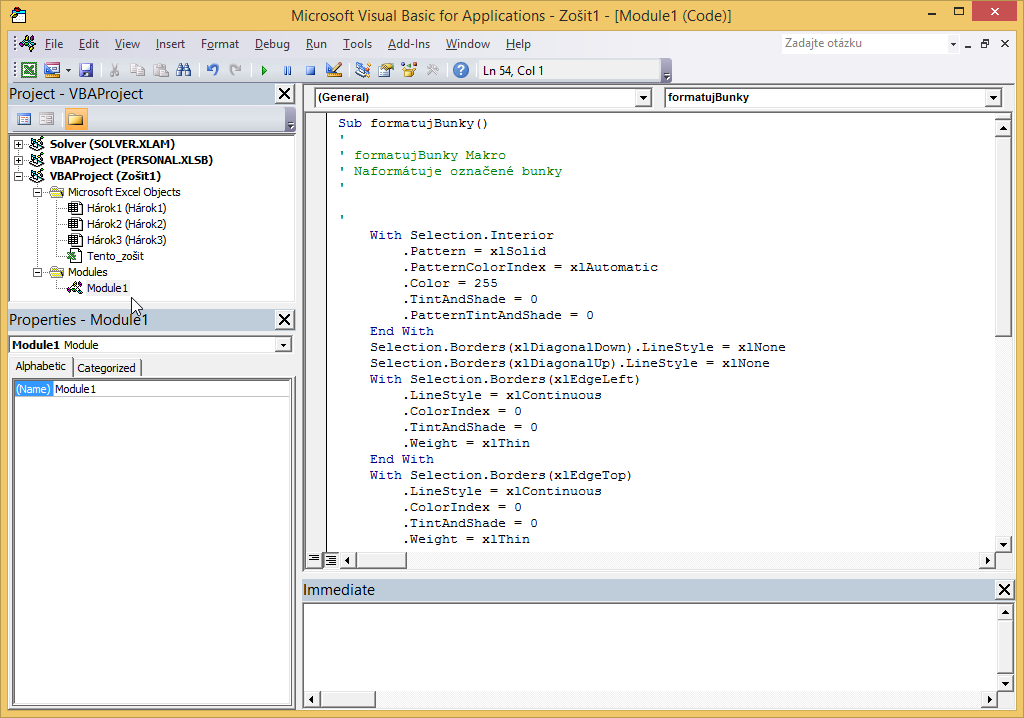Run the macro with the green play icon
The width and height of the screenshot is (1024, 718).
click(x=264, y=70)
